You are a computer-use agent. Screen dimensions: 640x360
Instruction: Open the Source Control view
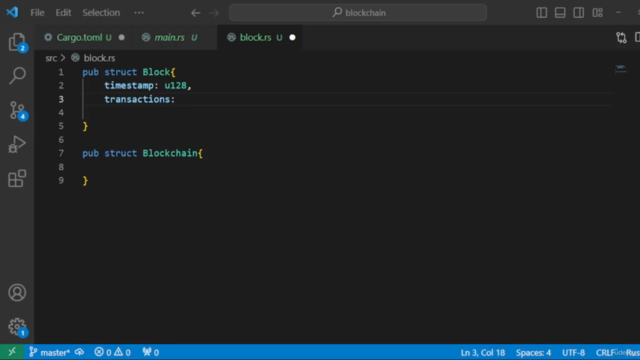[17, 110]
